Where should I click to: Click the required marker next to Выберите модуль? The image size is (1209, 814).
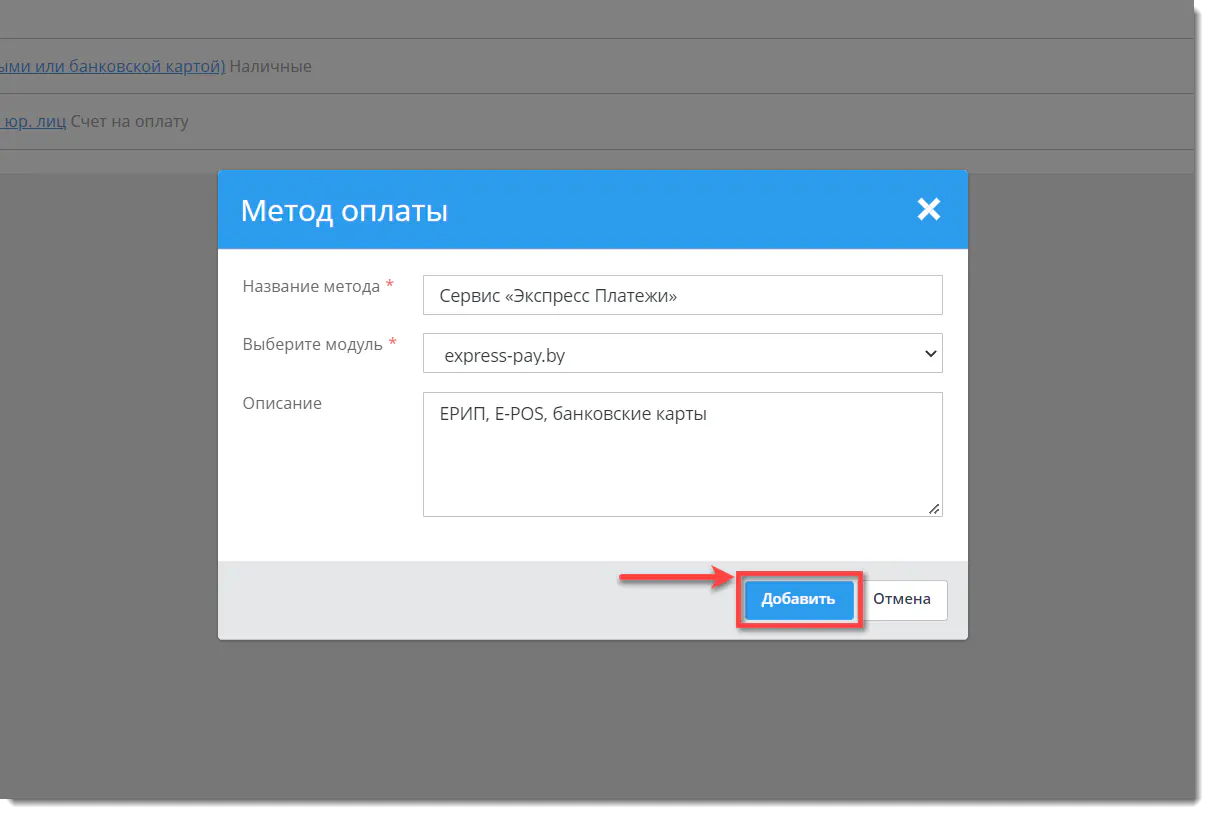391,343
